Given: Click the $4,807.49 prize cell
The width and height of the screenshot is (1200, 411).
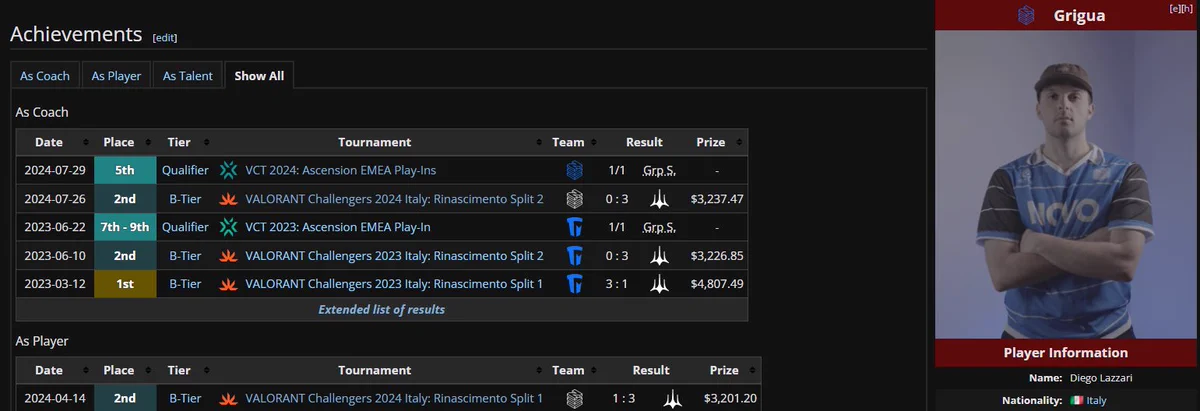Looking at the screenshot, I should click(x=717, y=284).
